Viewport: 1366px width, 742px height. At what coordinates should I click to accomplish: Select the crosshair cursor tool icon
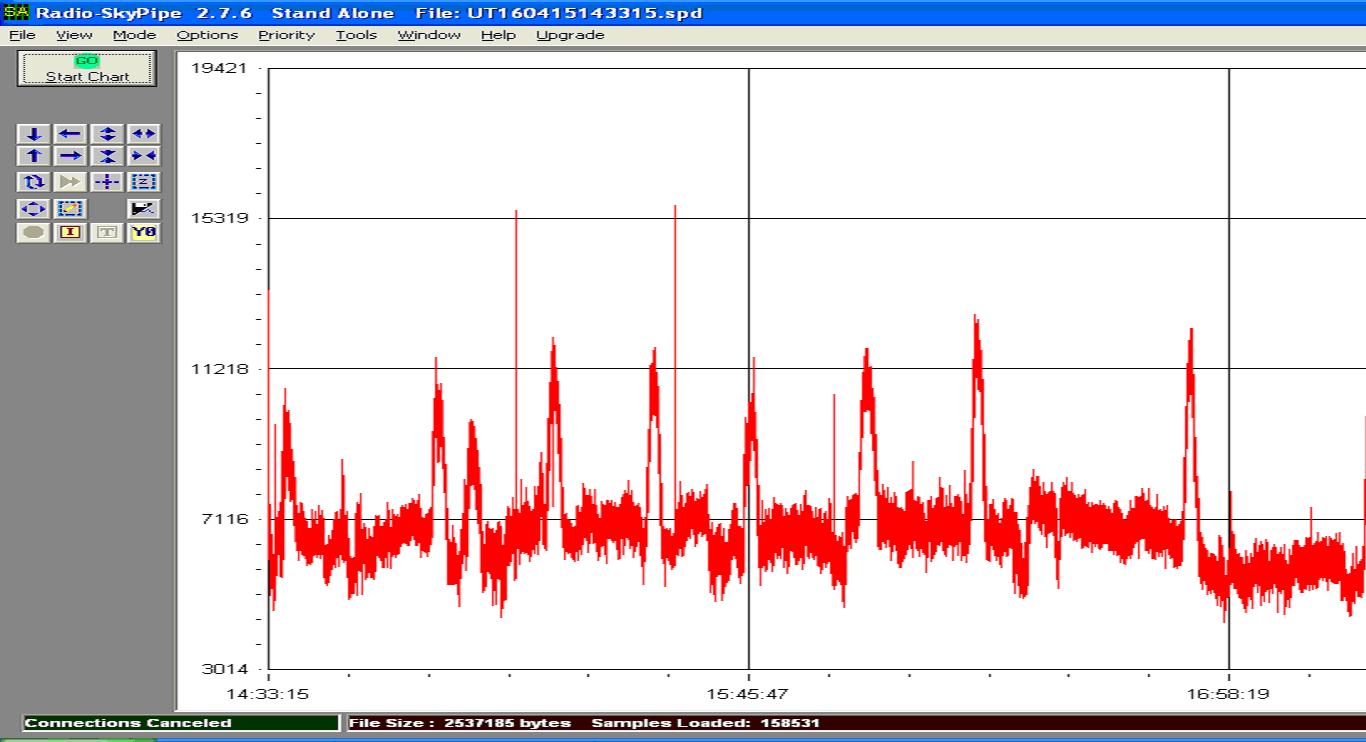(107, 182)
